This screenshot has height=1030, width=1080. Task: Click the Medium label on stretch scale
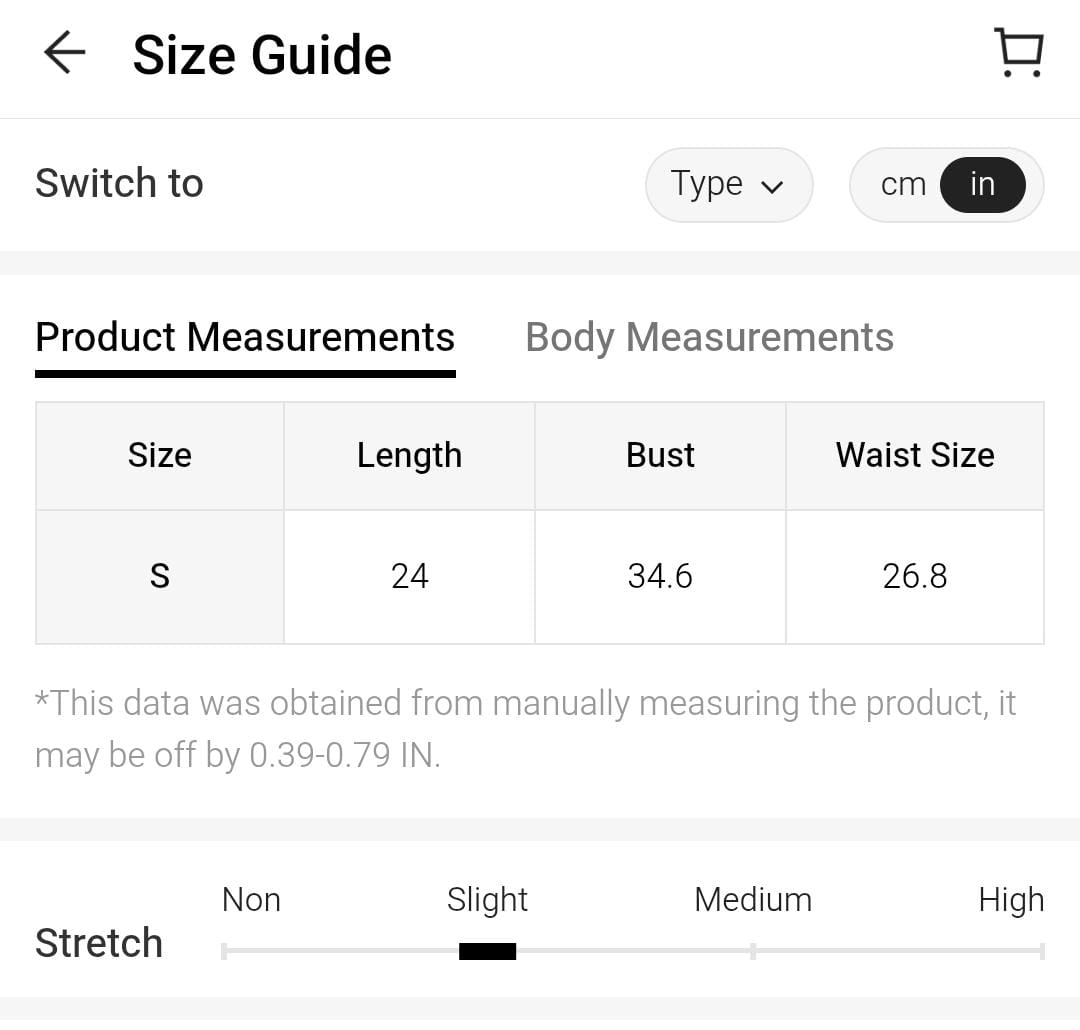(x=752, y=900)
